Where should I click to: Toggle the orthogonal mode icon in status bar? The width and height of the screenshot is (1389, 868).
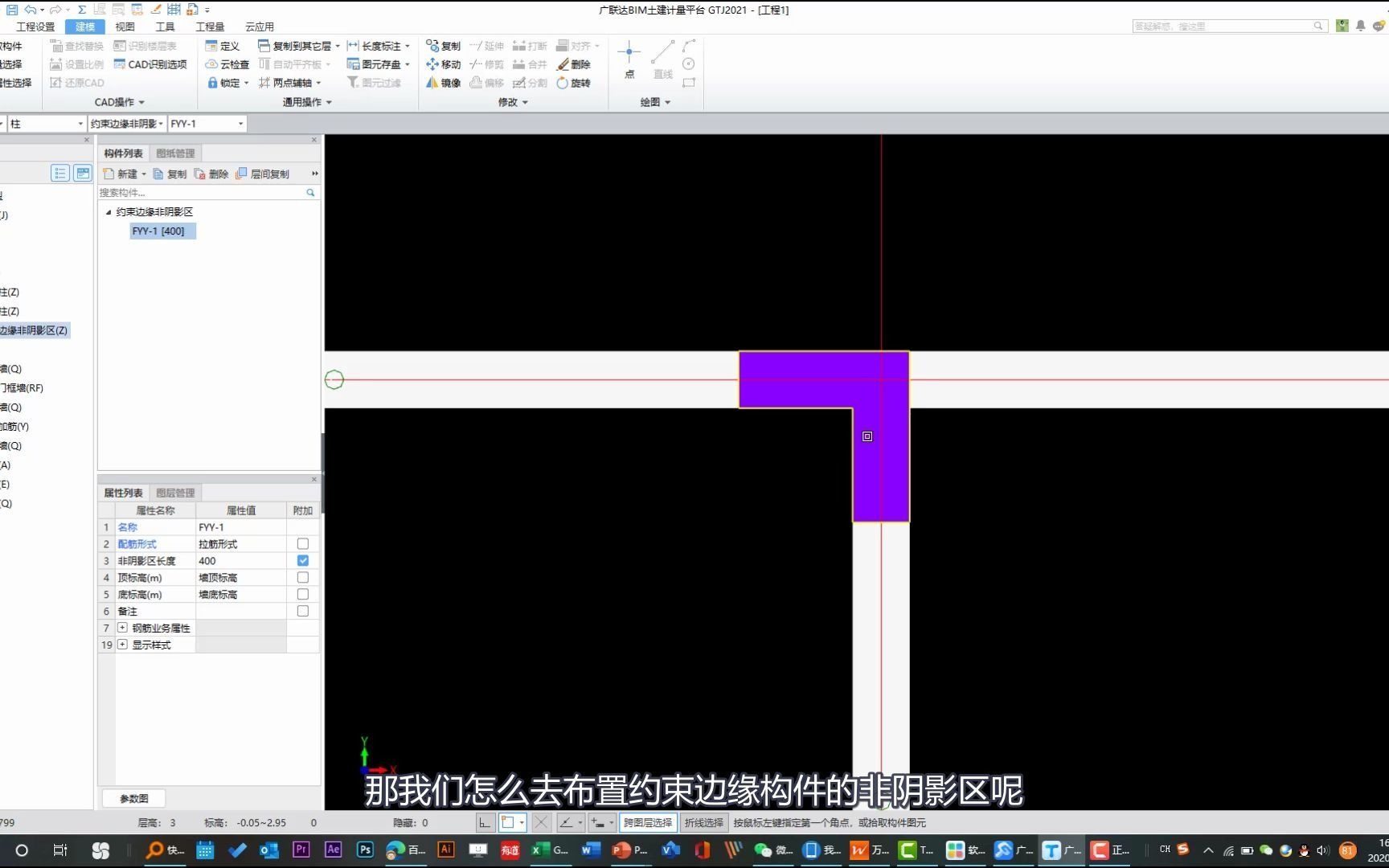[x=484, y=822]
